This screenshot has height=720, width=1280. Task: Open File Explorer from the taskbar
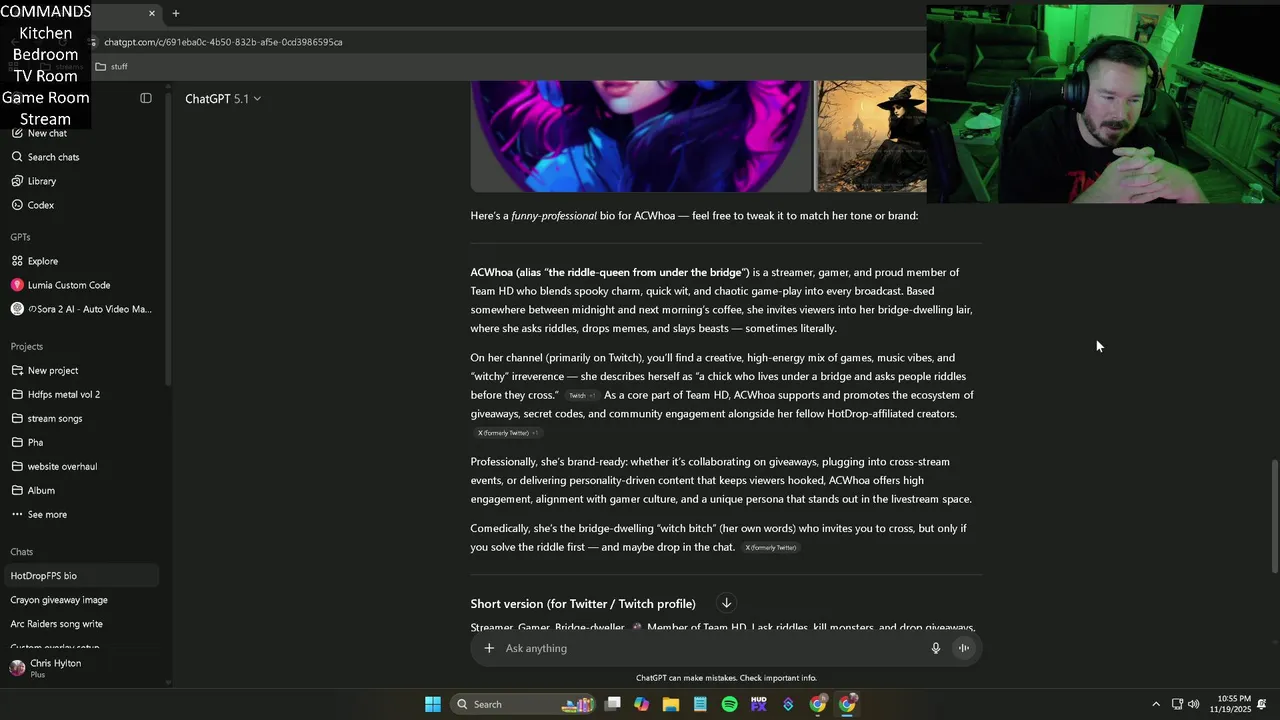pyautogui.click(x=671, y=704)
